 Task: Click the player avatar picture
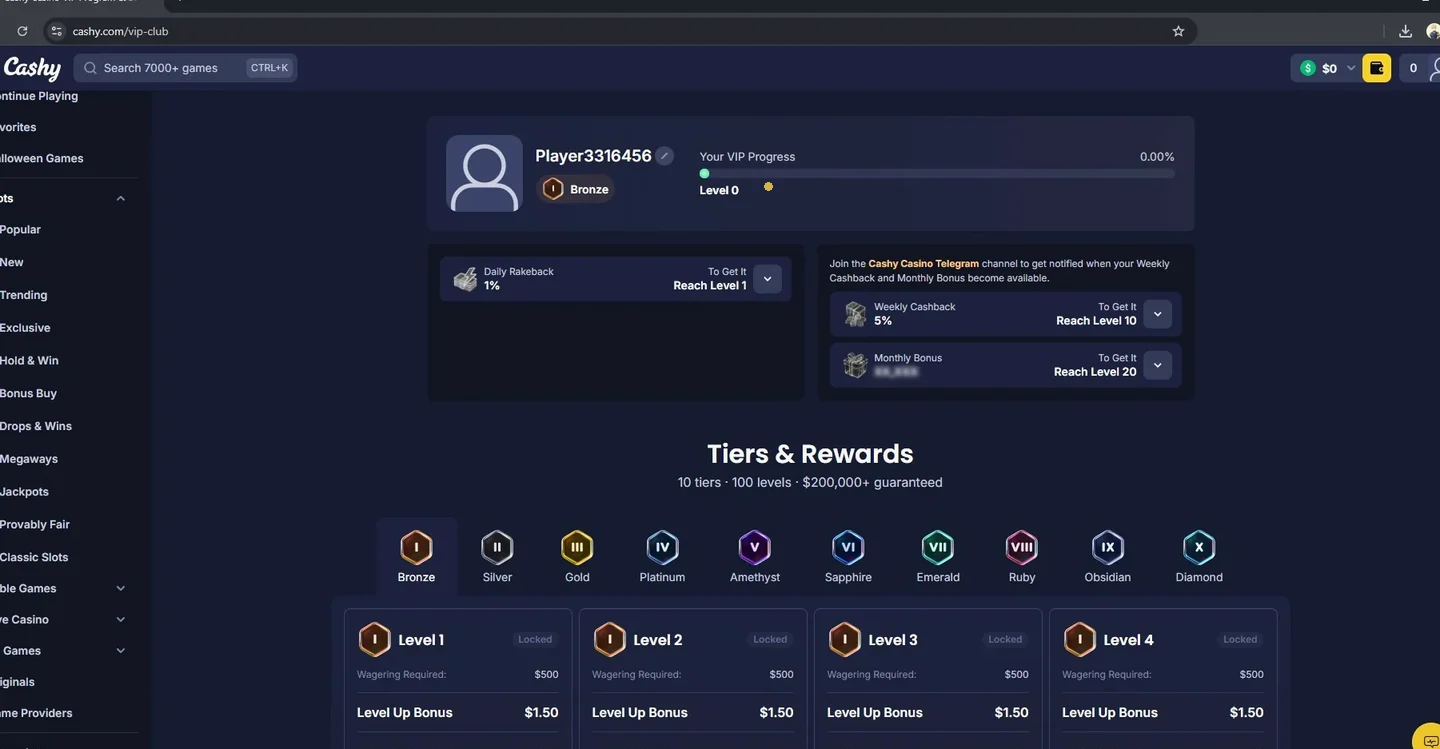click(x=484, y=173)
